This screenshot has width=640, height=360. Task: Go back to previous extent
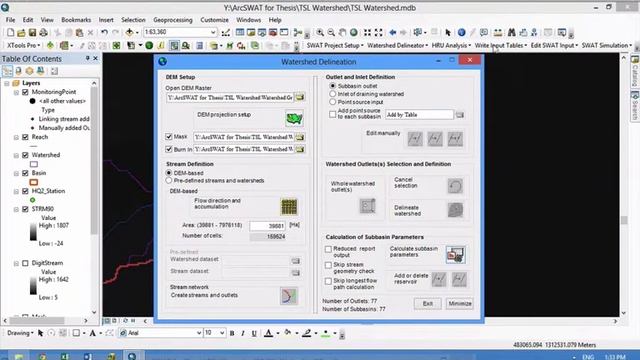click(393, 33)
